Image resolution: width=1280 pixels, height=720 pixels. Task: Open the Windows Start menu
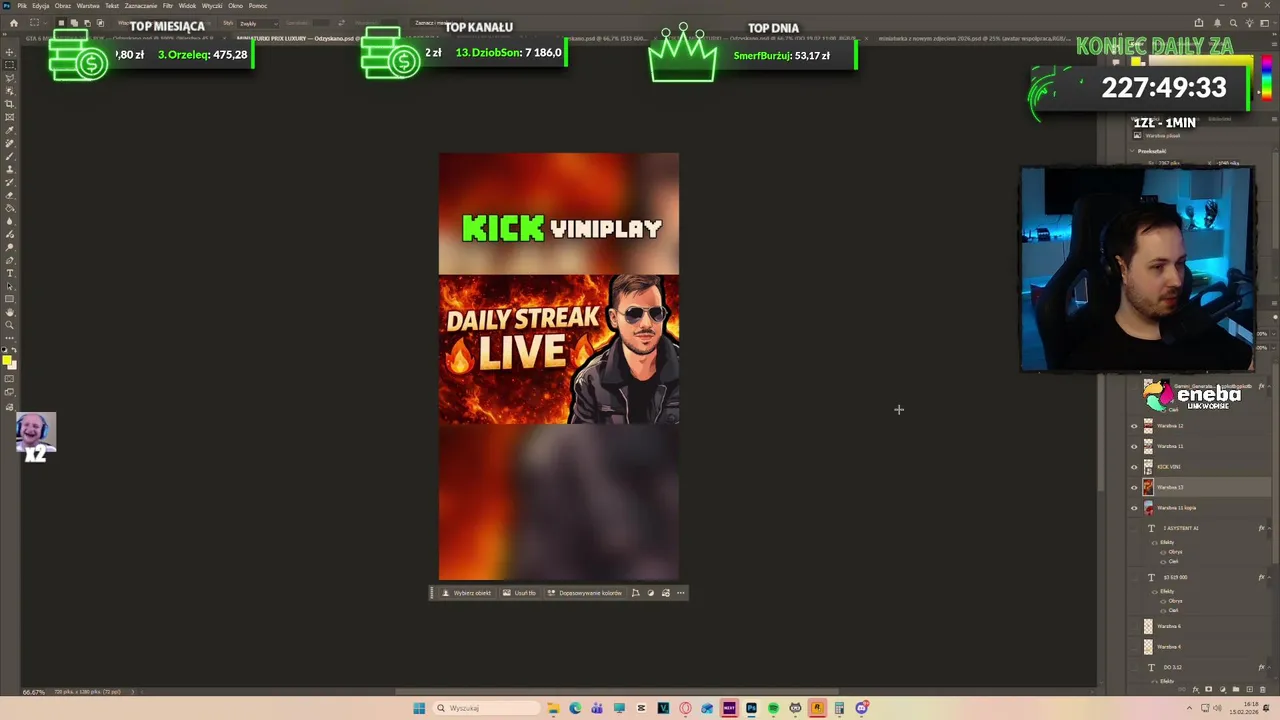pos(419,708)
